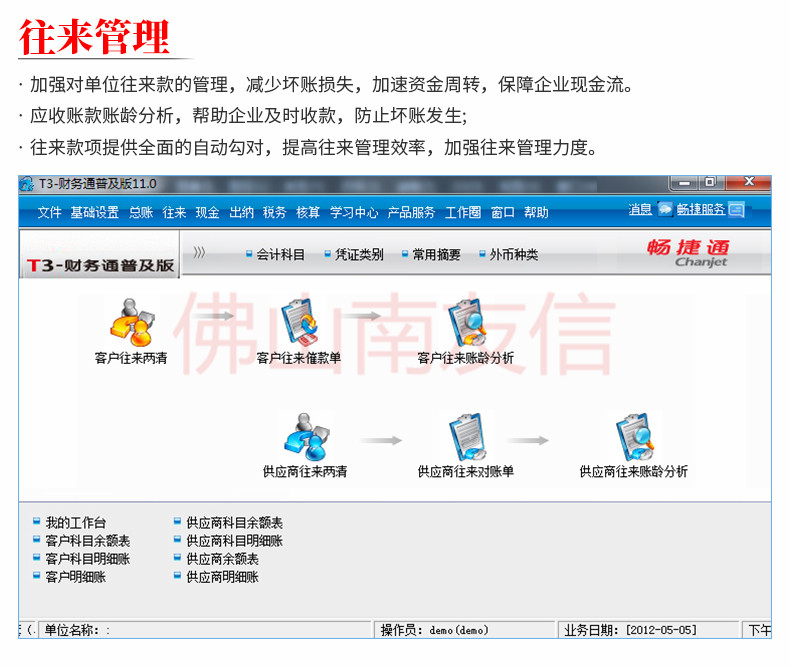Image resolution: width=790 pixels, height=667 pixels.
Task: Open the 基础设置 menu
Action: click(95, 213)
